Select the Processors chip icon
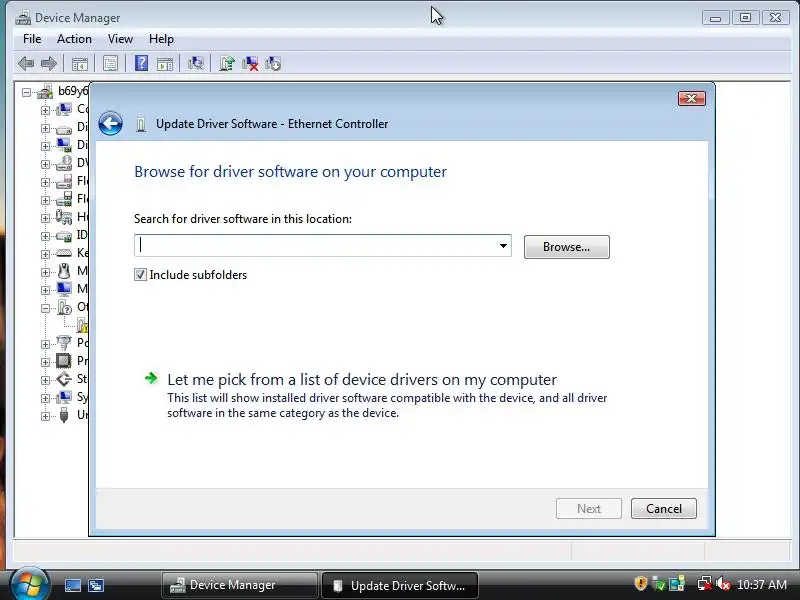The width and height of the screenshot is (800, 600). click(x=64, y=361)
